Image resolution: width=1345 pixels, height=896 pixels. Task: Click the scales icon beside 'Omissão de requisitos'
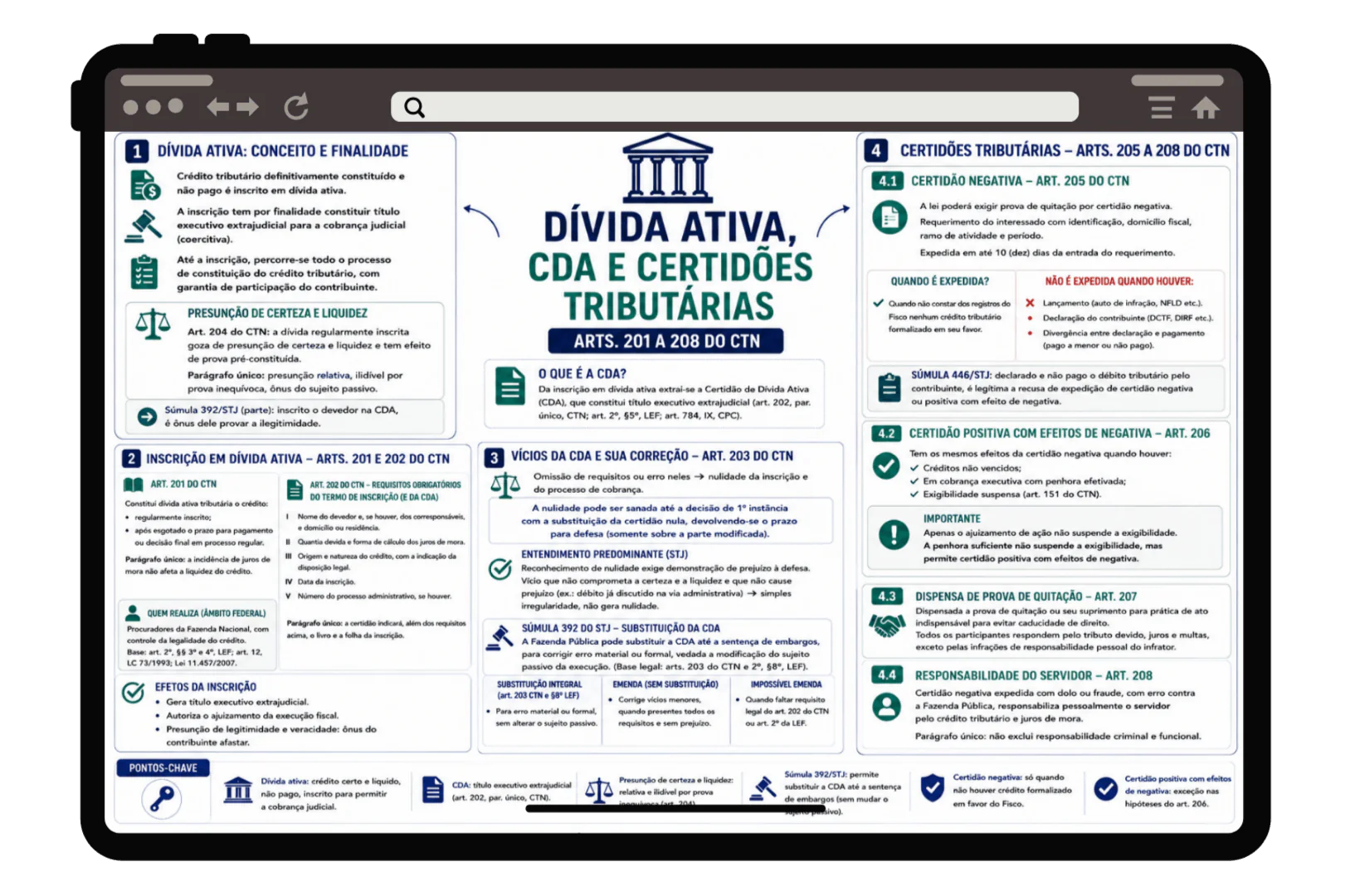point(505,485)
